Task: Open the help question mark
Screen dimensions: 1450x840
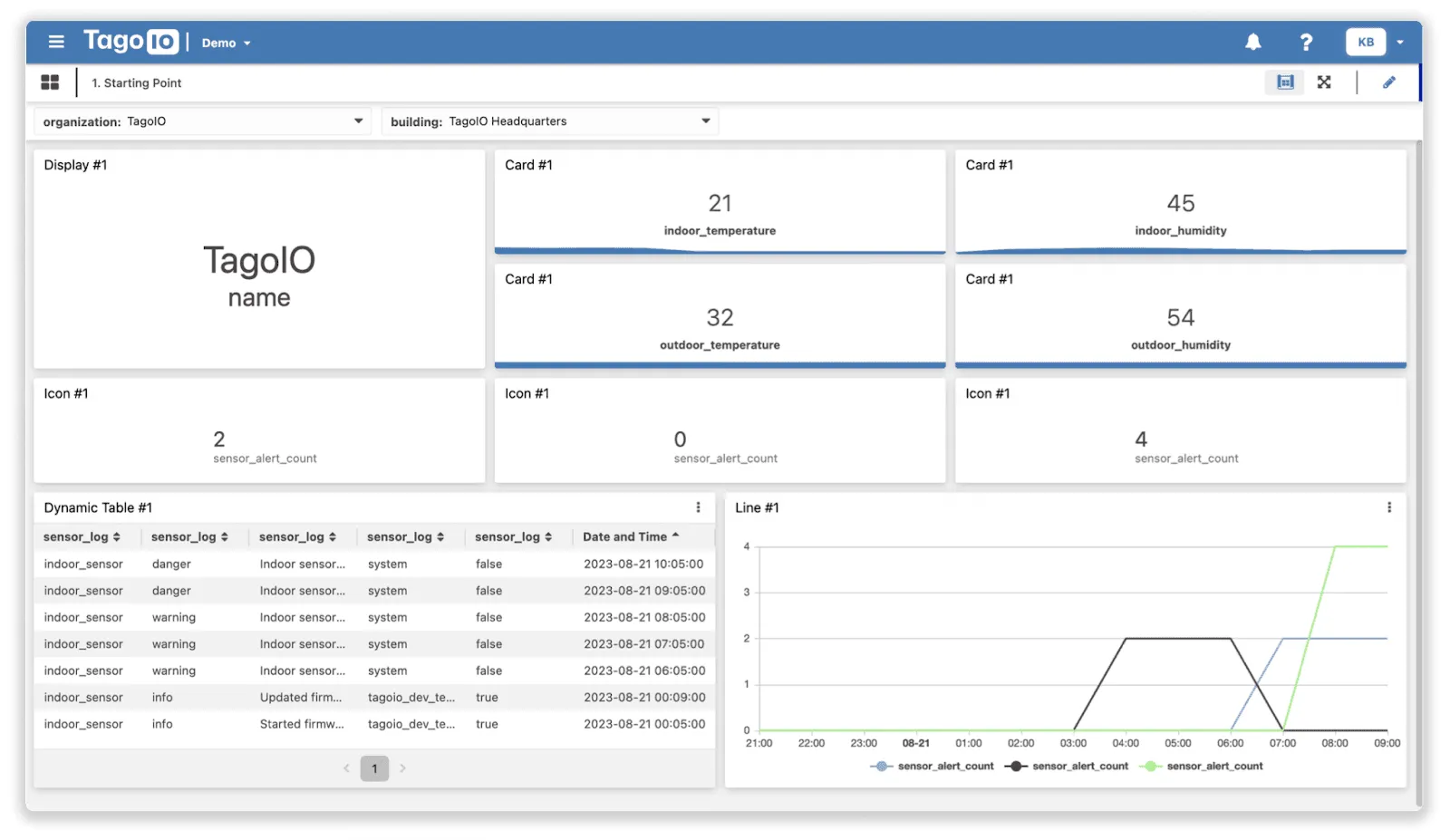Action: click(1306, 42)
